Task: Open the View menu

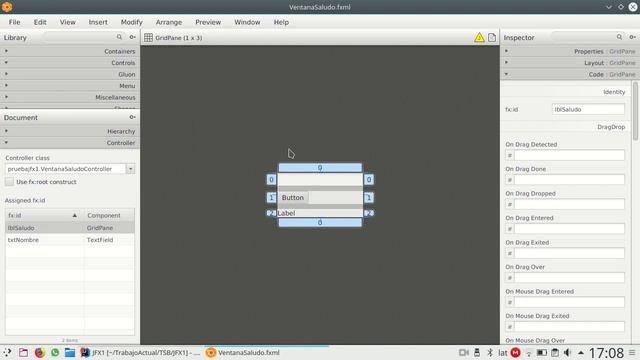Action: tap(68, 22)
